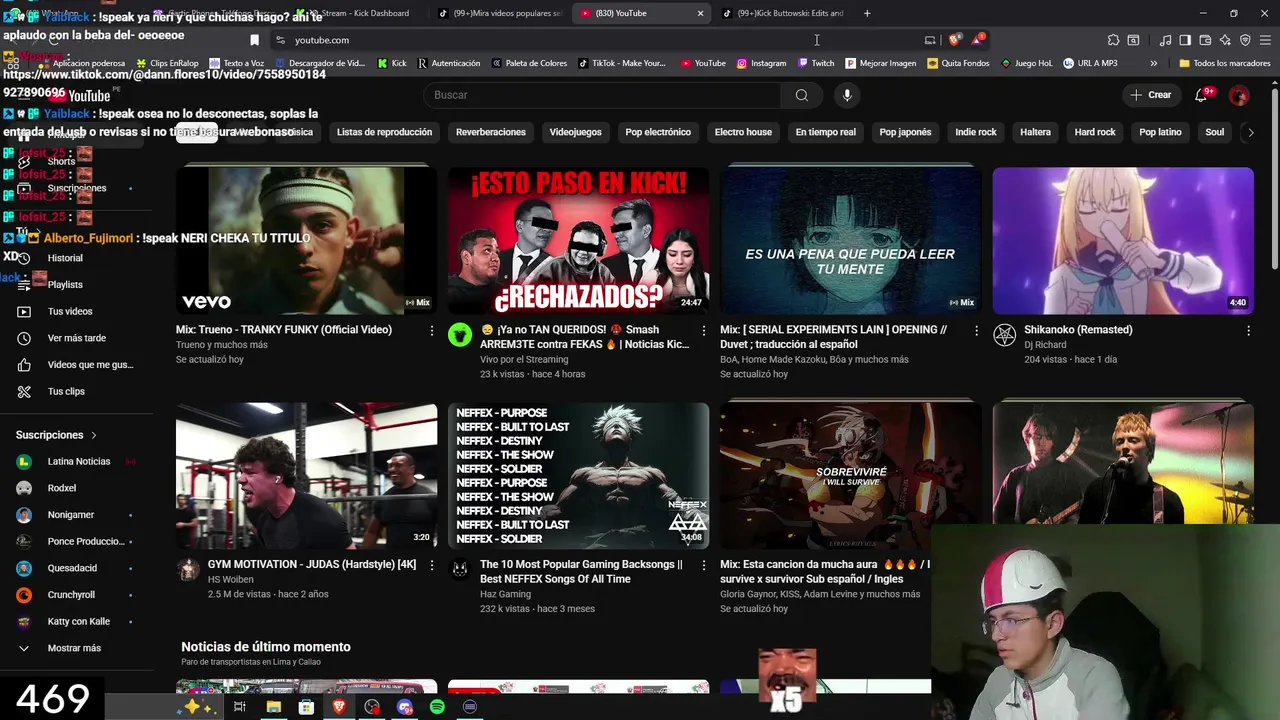
Task: Select the Electro house chip
Action: pyautogui.click(x=743, y=132)
